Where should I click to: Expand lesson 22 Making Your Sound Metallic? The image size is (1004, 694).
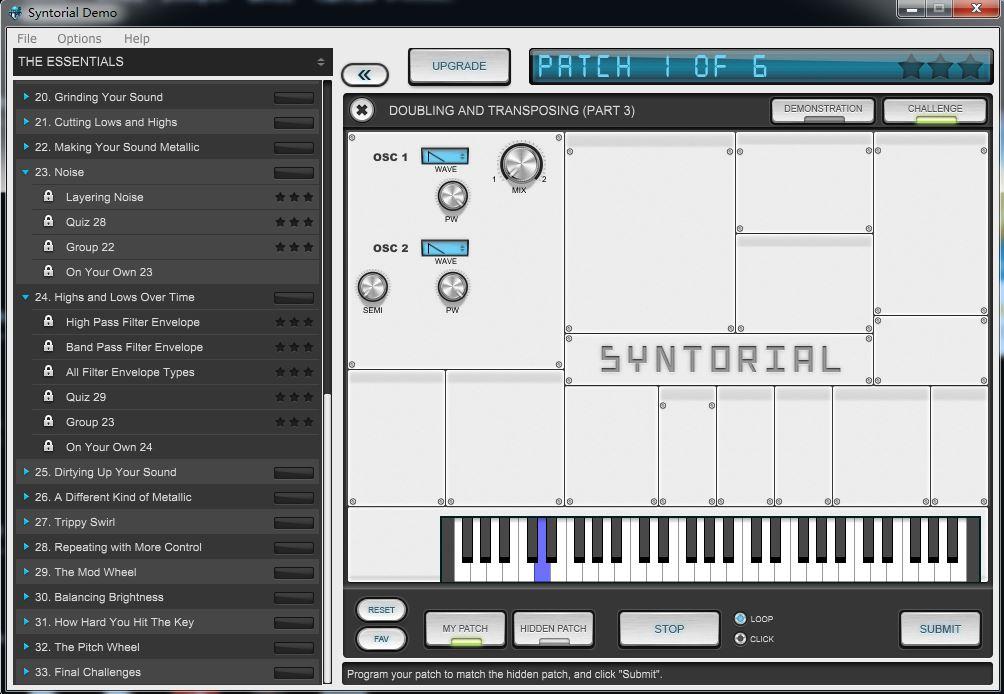pos(26,147)
